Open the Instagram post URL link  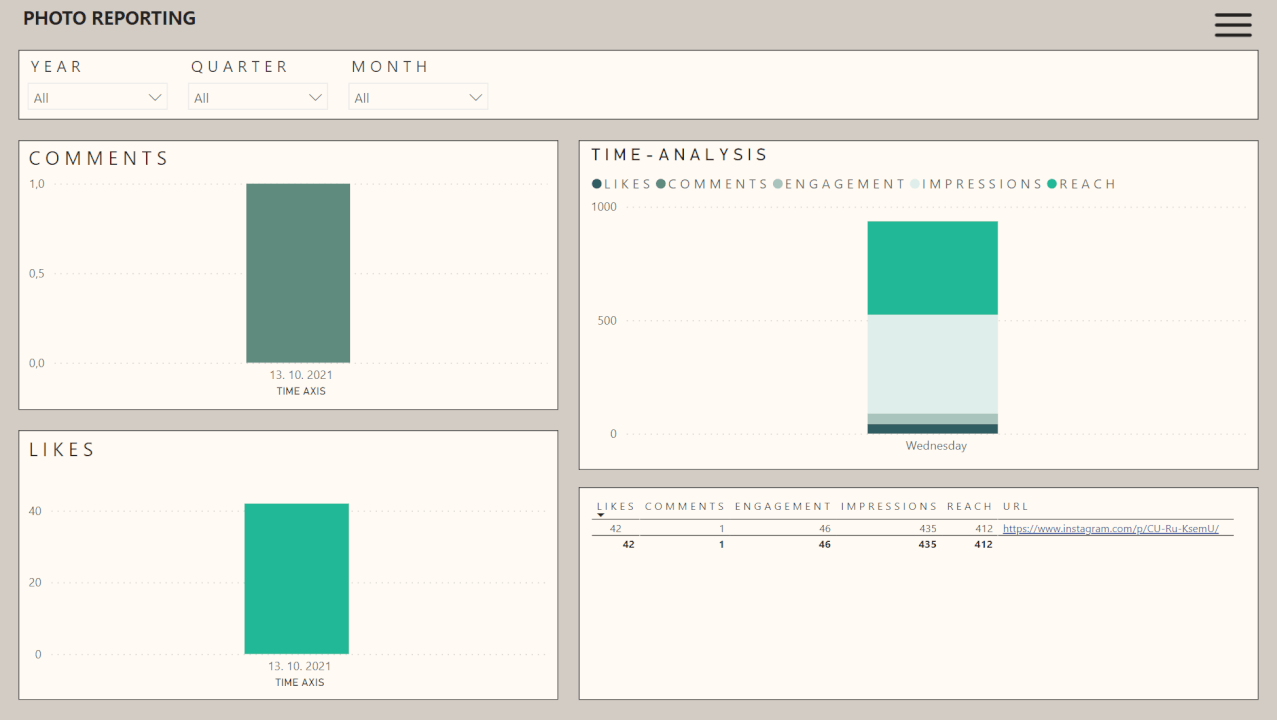(1110, 529)
